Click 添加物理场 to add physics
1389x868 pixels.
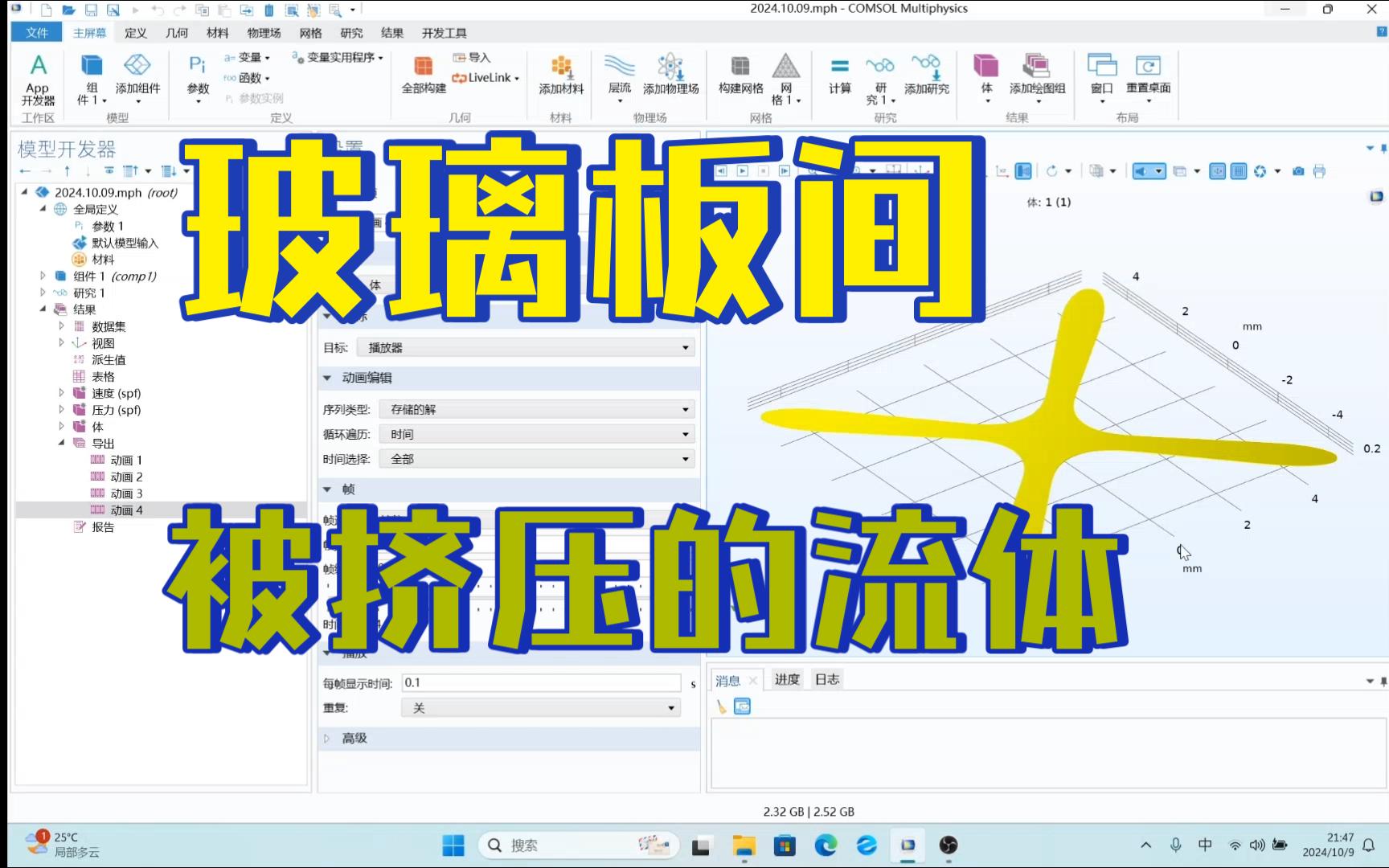click(x=670, y=76)
